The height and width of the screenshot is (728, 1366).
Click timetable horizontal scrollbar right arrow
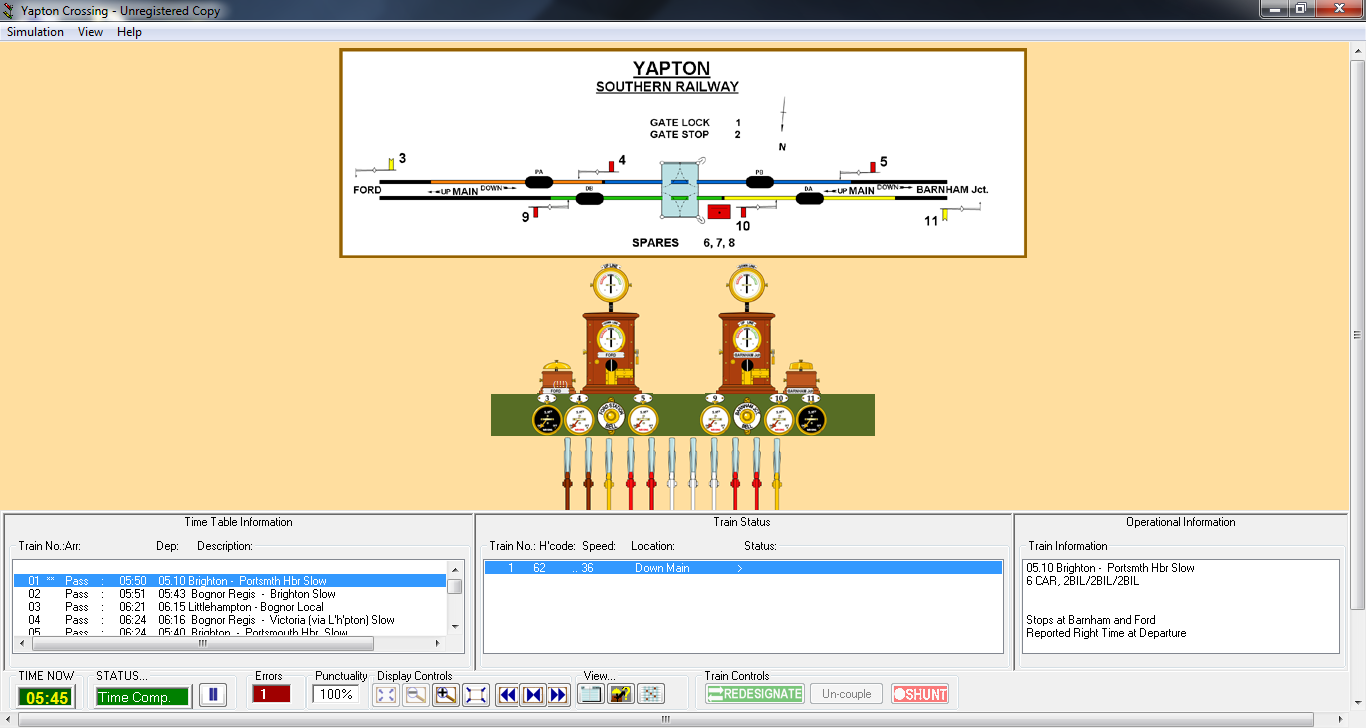click(x=438, y=644)
